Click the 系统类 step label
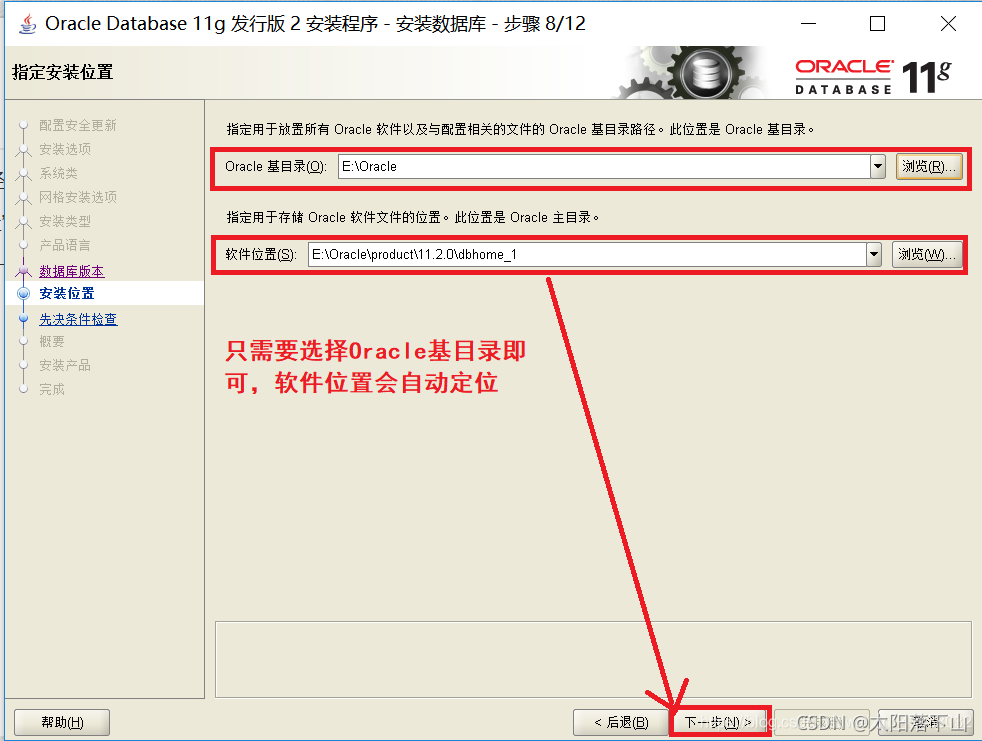The height and width of the screenshot is (741, 982). [58, 173]
